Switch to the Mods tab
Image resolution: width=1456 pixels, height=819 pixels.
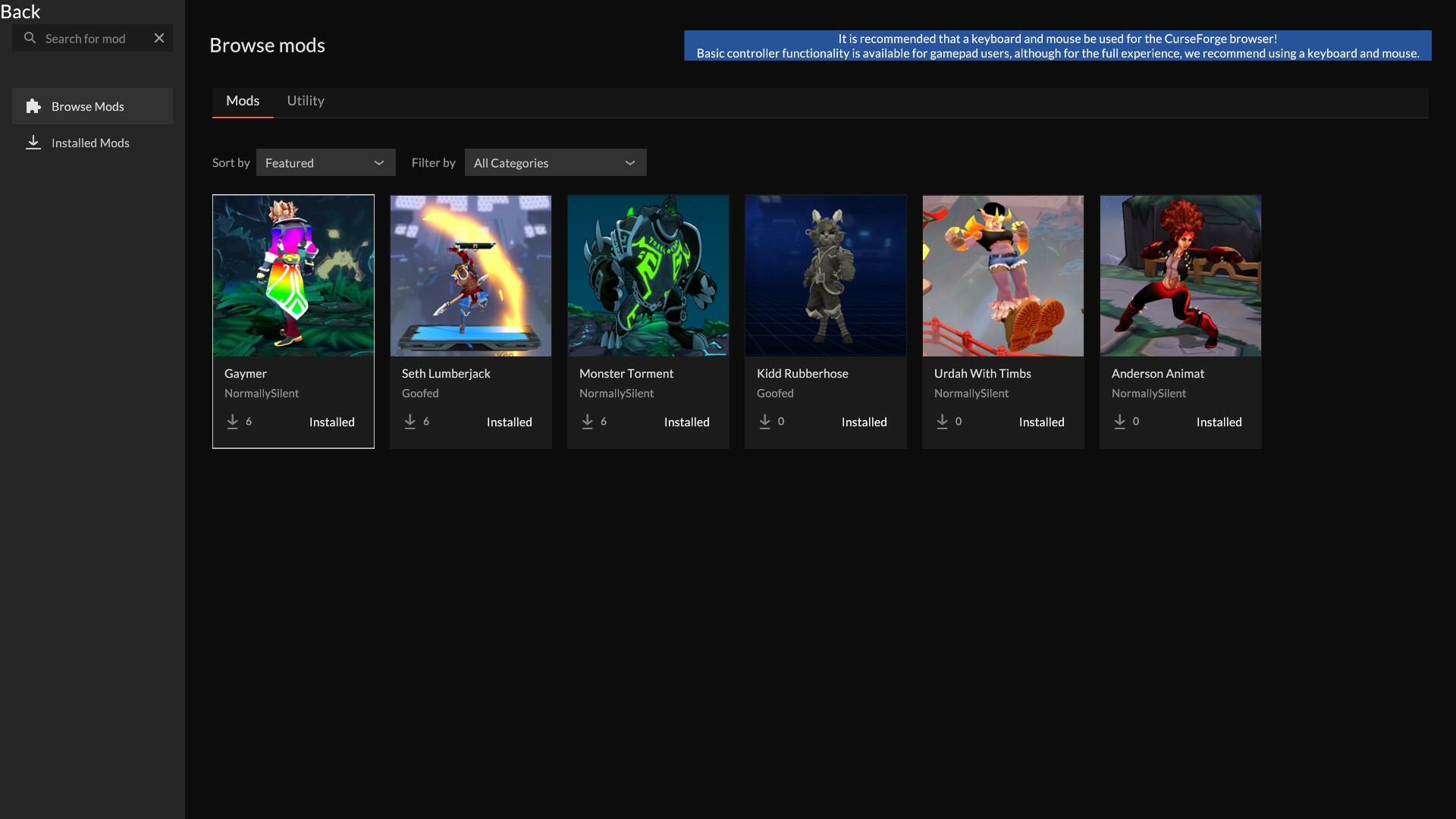243,101
